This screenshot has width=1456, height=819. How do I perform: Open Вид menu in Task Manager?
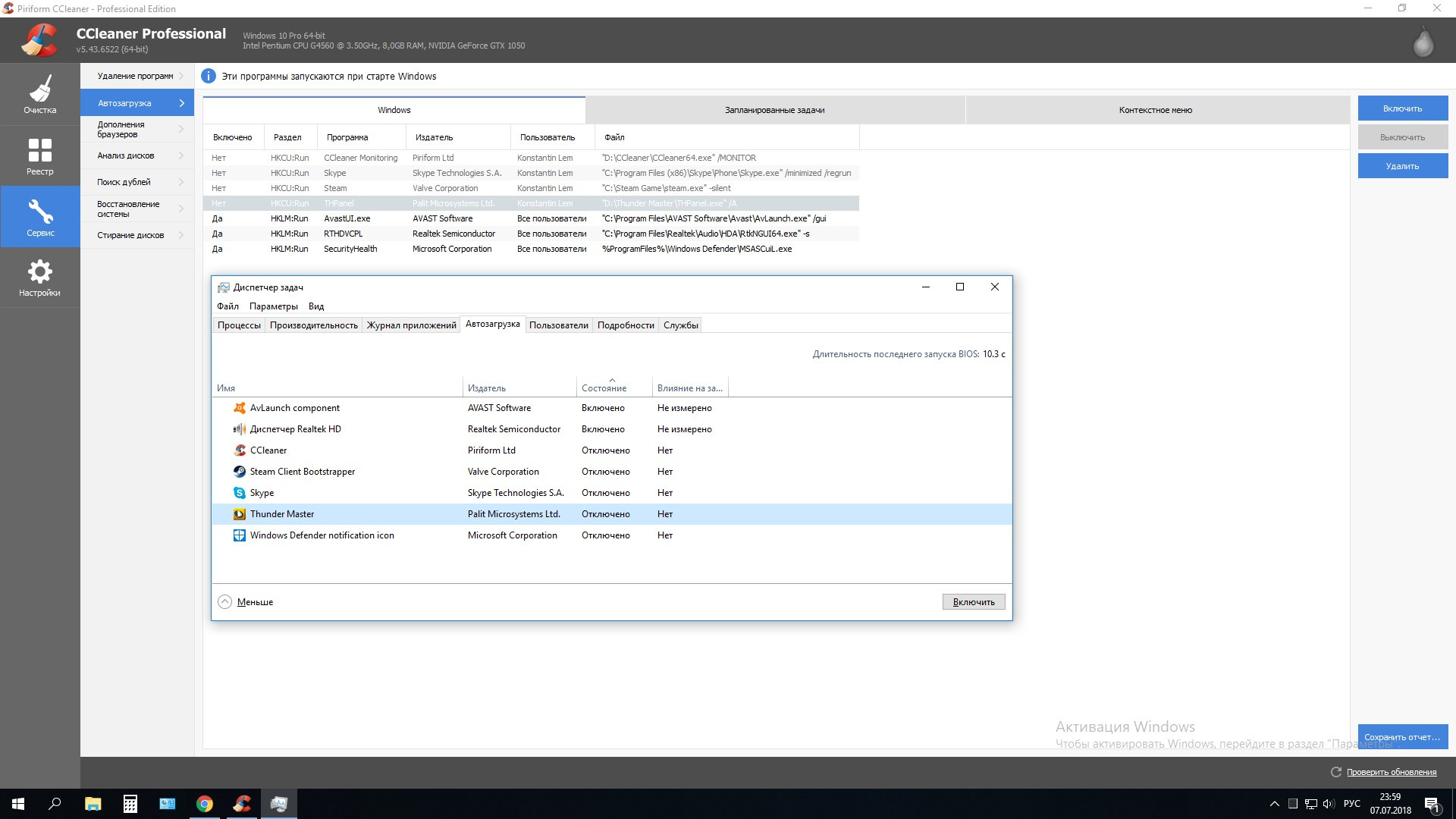tap(316, 306)
